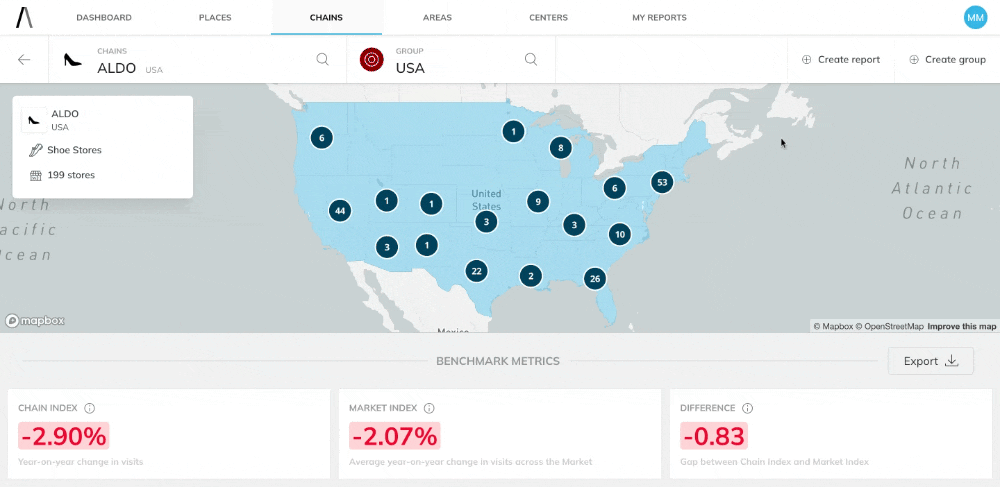1000x487 pixels.
Task: Click the Market Index info icon
Action: (x=429, y=408)
